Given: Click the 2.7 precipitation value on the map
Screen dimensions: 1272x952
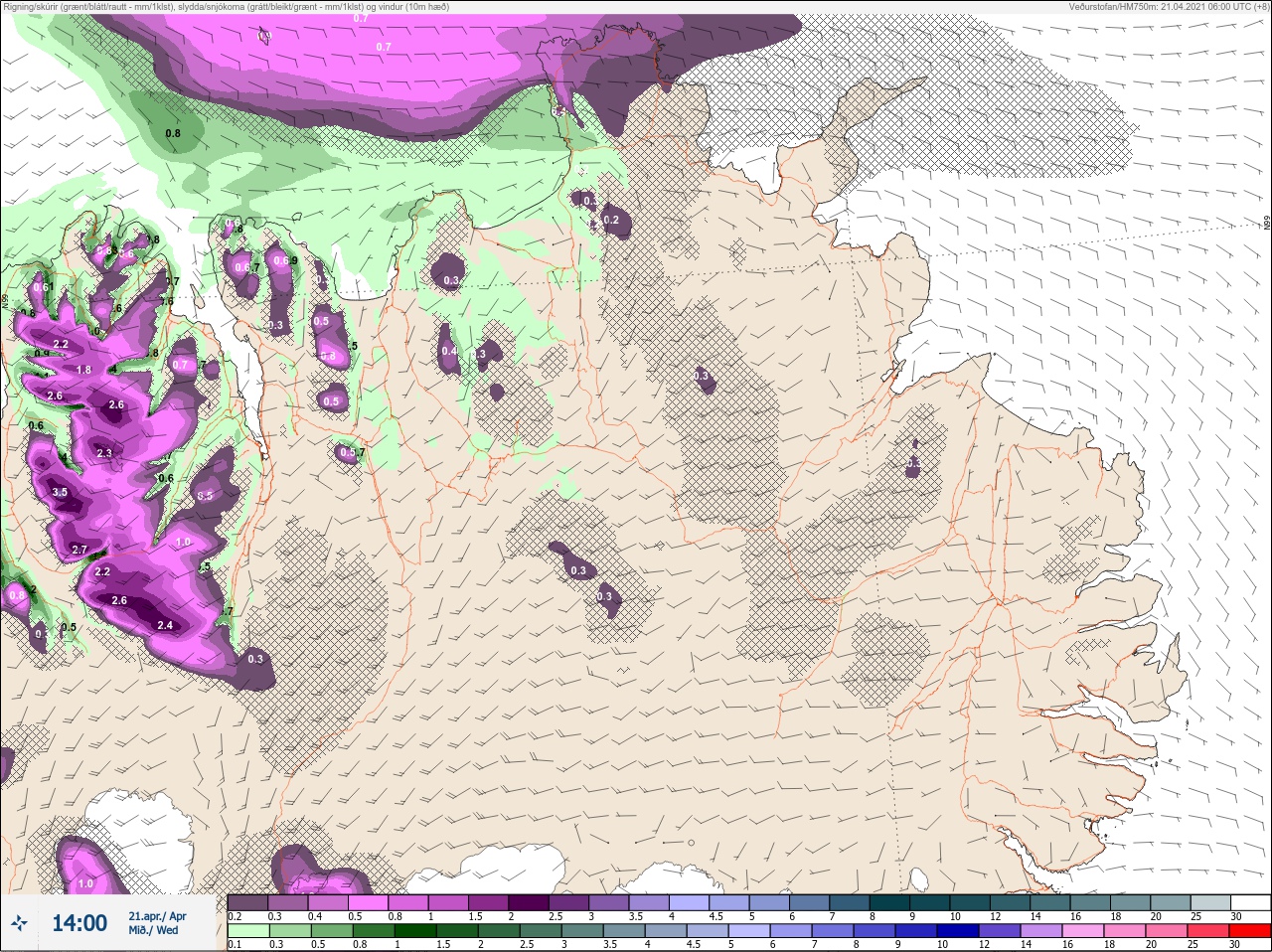Looking at the screenshot, I should point(79,550).
